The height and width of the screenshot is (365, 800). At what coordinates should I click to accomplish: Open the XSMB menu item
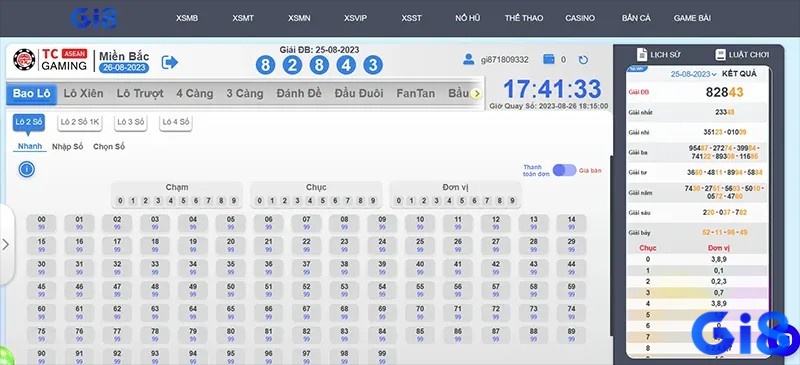[187, 18]
